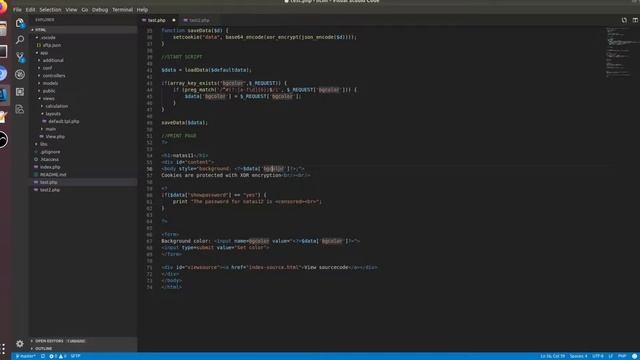Open the Go menu
This screenshot has width=640, height=360.
84,9
